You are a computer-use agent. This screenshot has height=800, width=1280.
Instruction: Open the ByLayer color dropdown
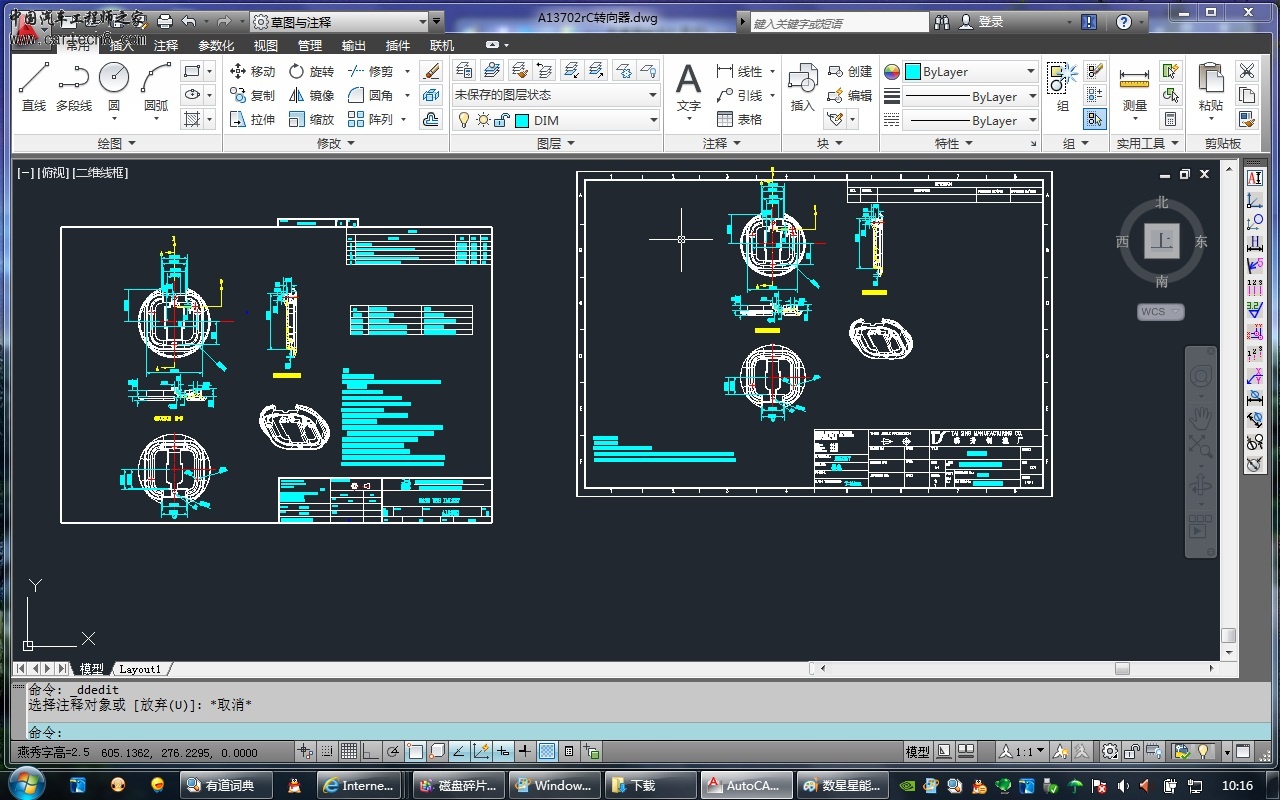coord(971,72)
